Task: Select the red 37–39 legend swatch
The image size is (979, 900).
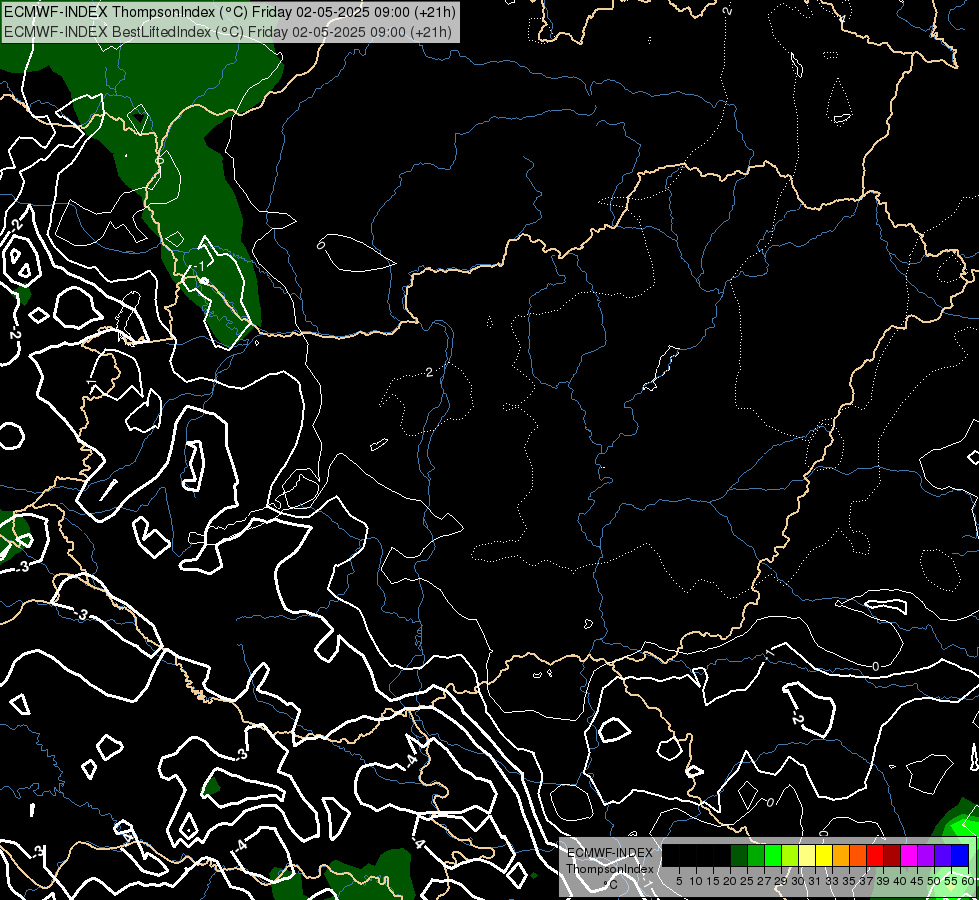Action: click(x=875, y=855)
